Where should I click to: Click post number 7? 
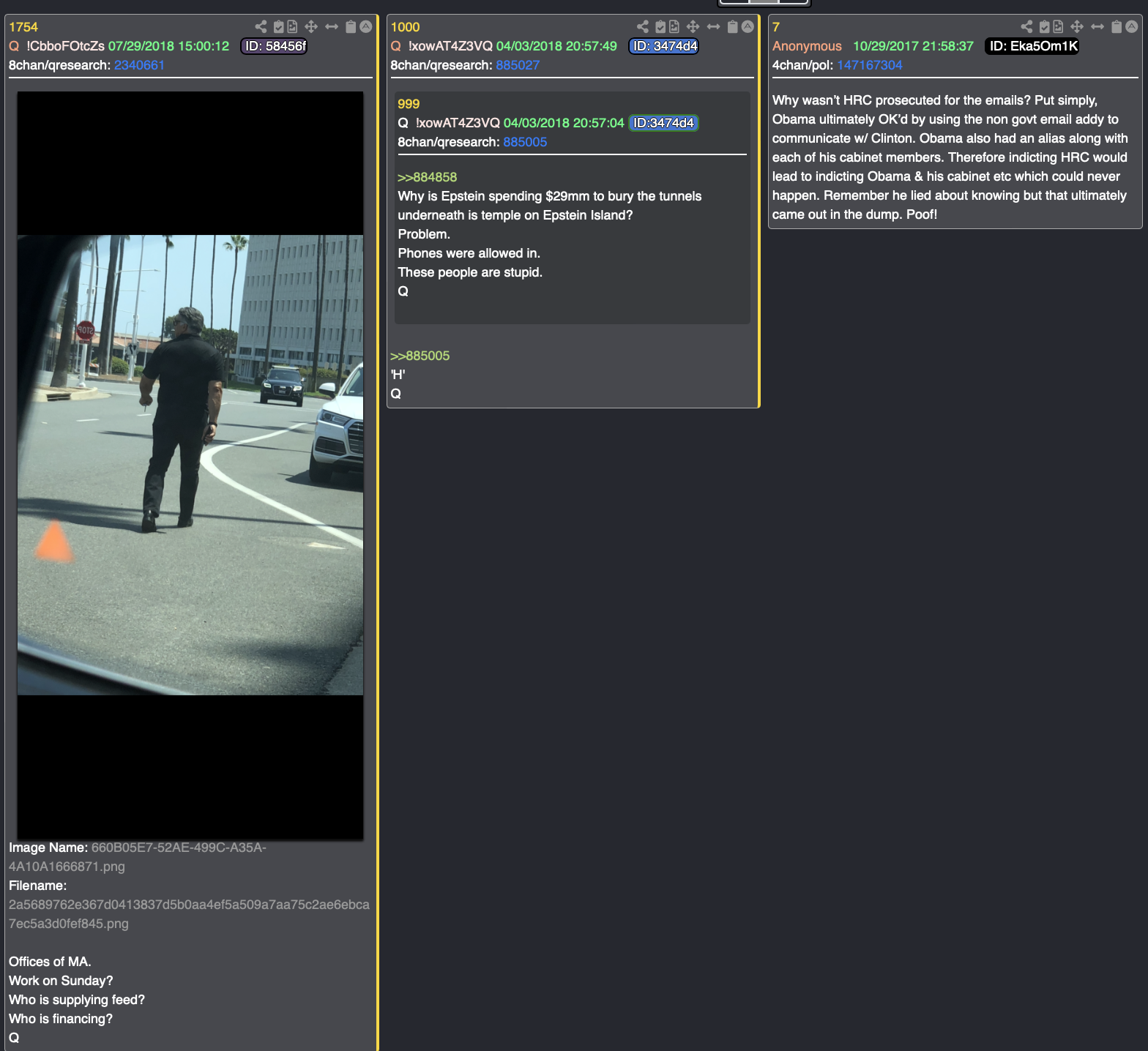(776, 27)
